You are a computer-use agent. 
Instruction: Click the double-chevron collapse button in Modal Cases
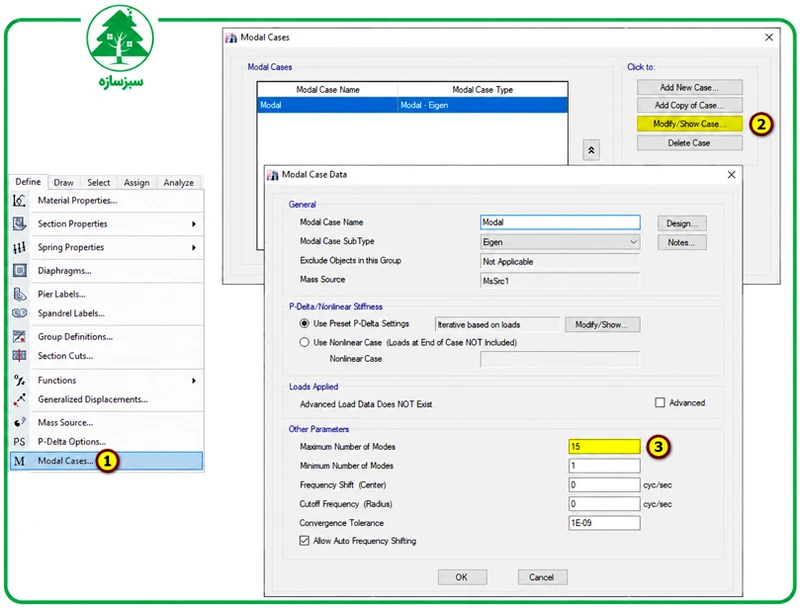(591, 150)
